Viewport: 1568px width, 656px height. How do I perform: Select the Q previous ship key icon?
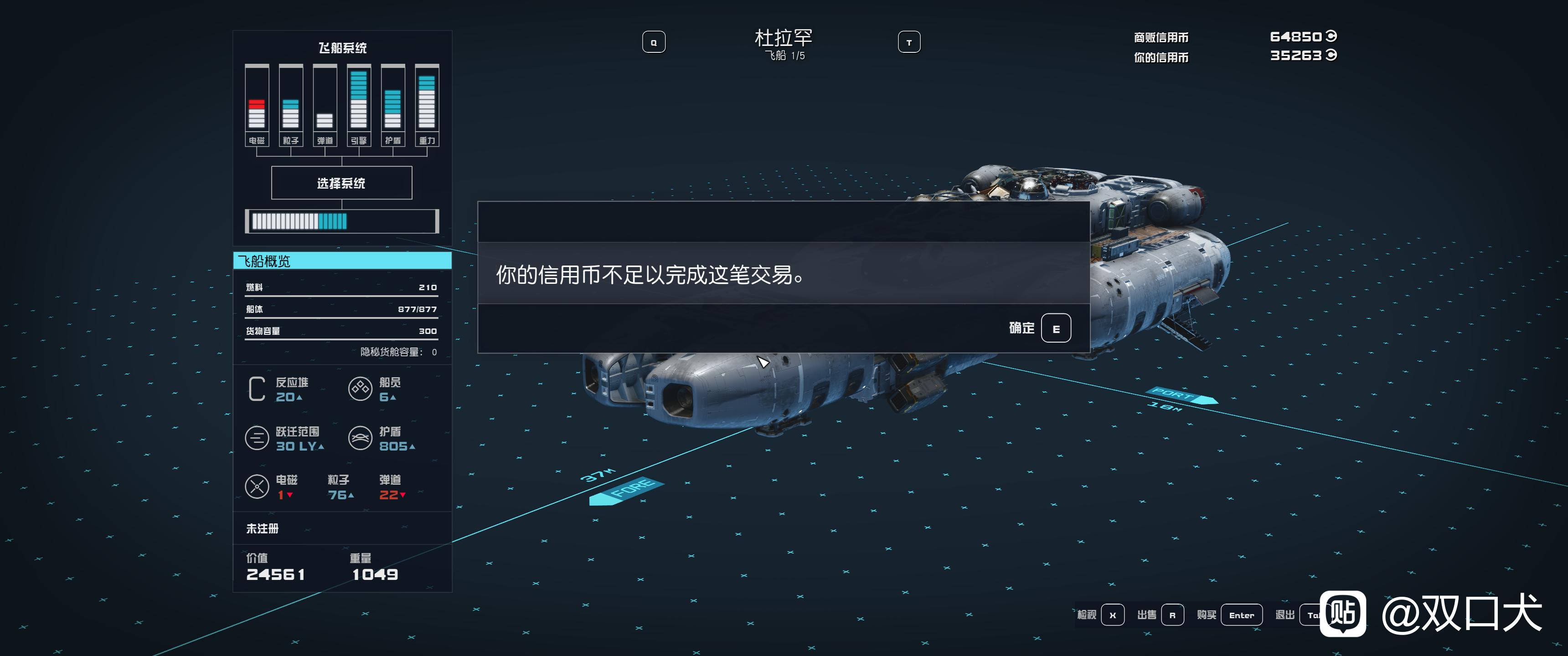(x=654, y=42)
